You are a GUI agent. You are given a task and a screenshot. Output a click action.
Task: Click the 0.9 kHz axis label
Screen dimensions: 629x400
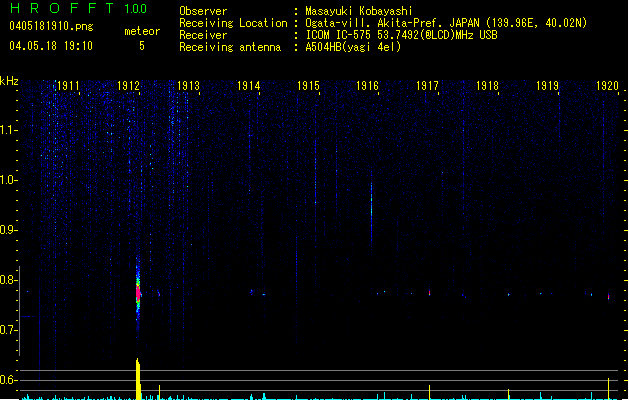tap(8, 230)
